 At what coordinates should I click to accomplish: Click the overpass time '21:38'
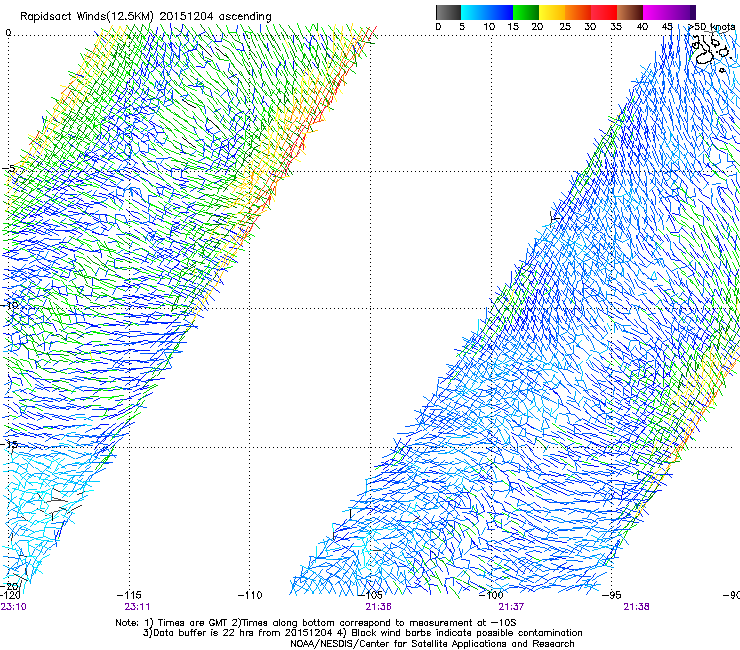pos(637,607)
